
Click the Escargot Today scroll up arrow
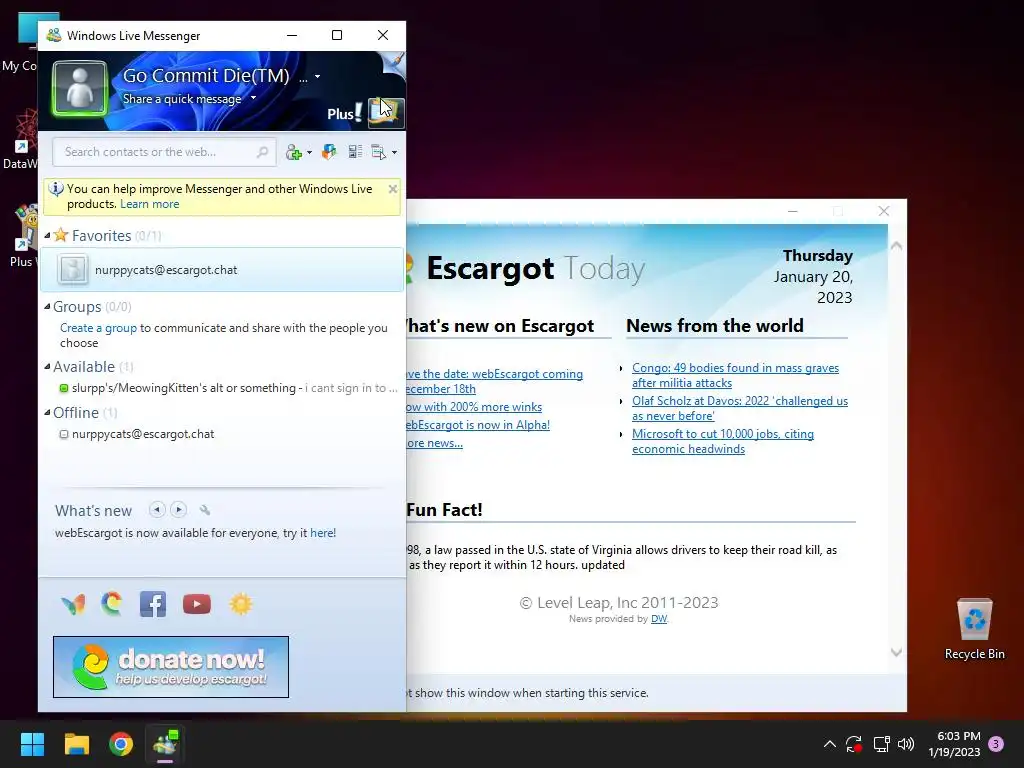(897, 246)
